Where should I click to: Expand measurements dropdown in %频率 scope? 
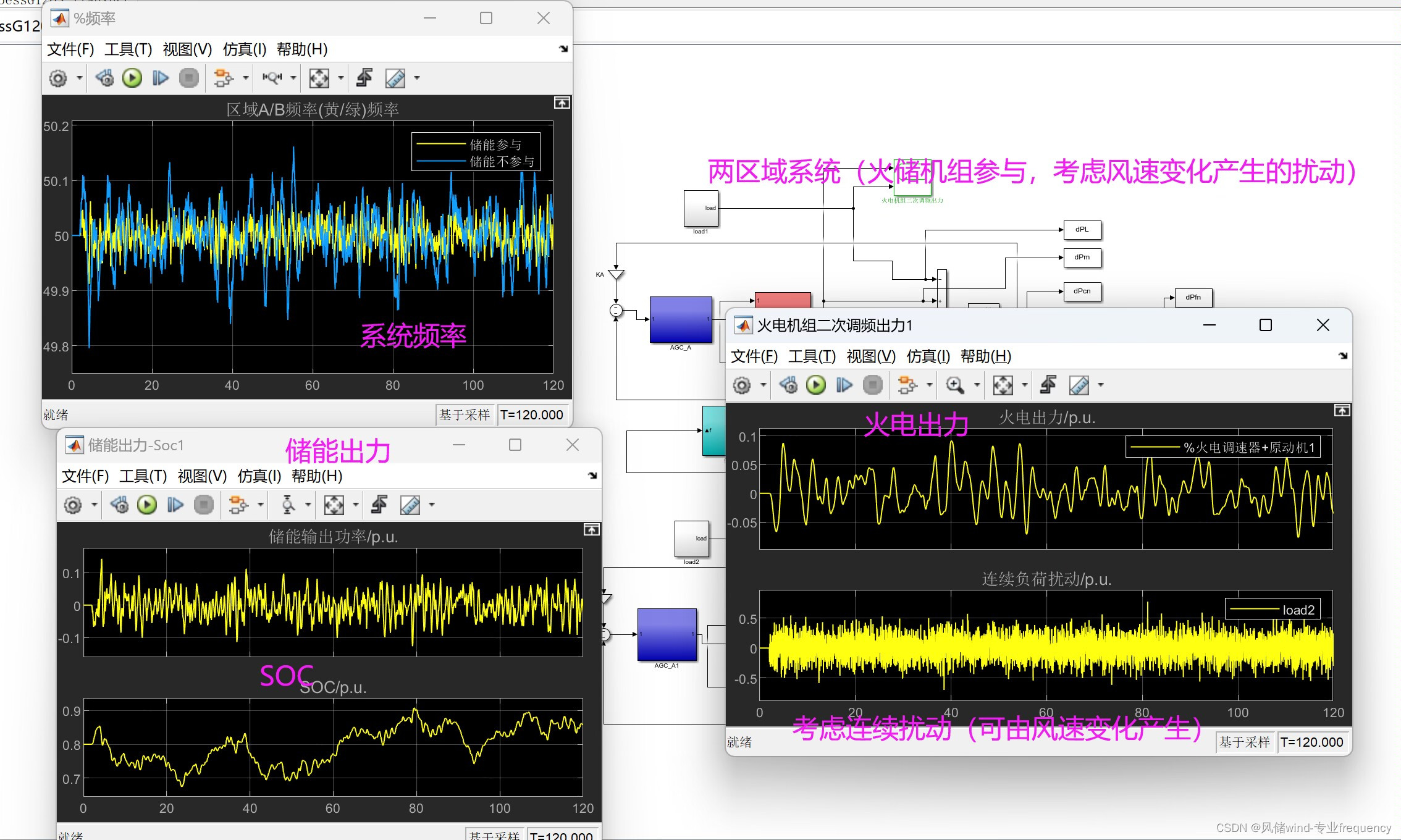417,78
